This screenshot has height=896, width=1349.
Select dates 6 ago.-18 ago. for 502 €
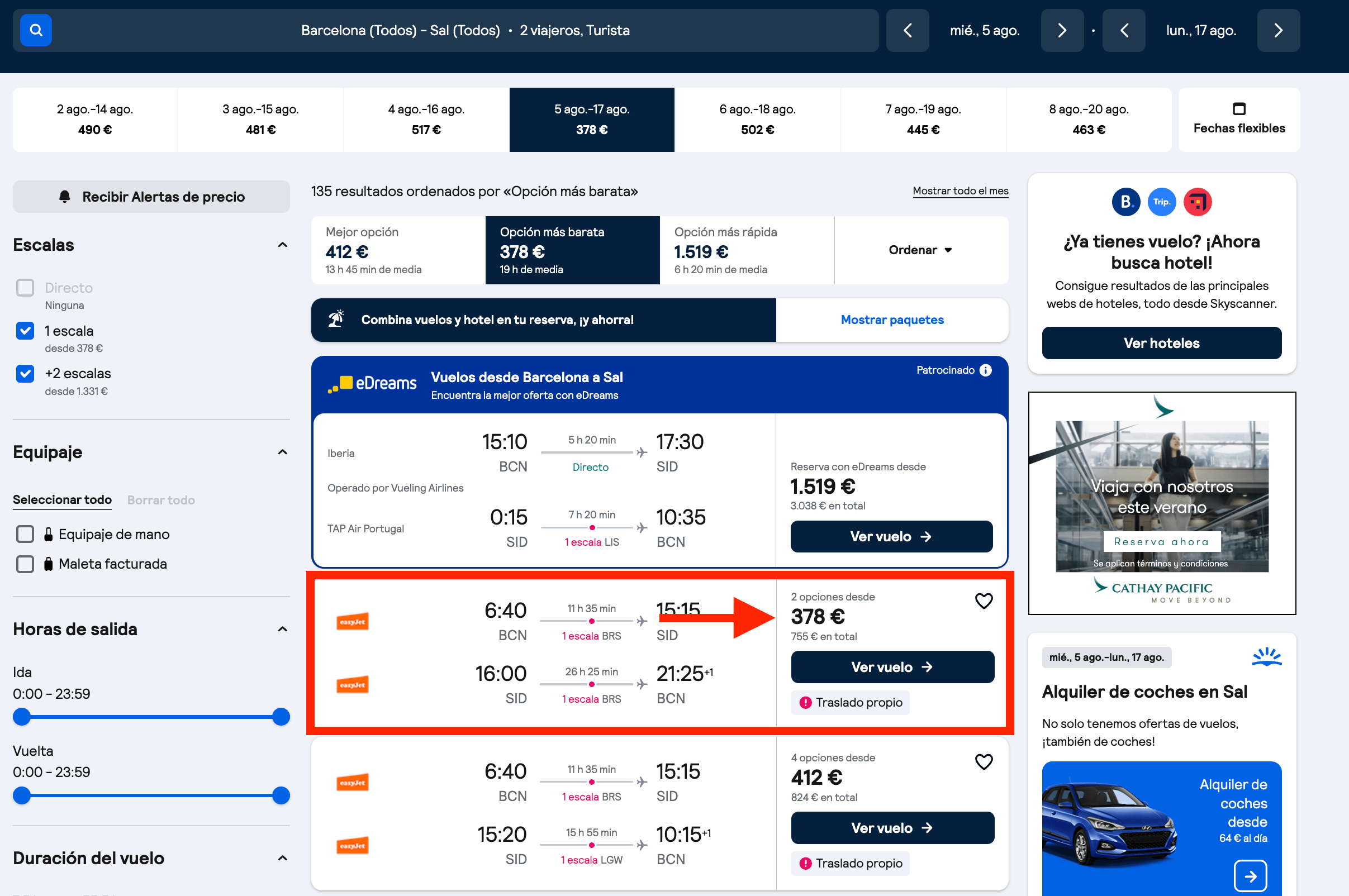(x=757, y=120)
